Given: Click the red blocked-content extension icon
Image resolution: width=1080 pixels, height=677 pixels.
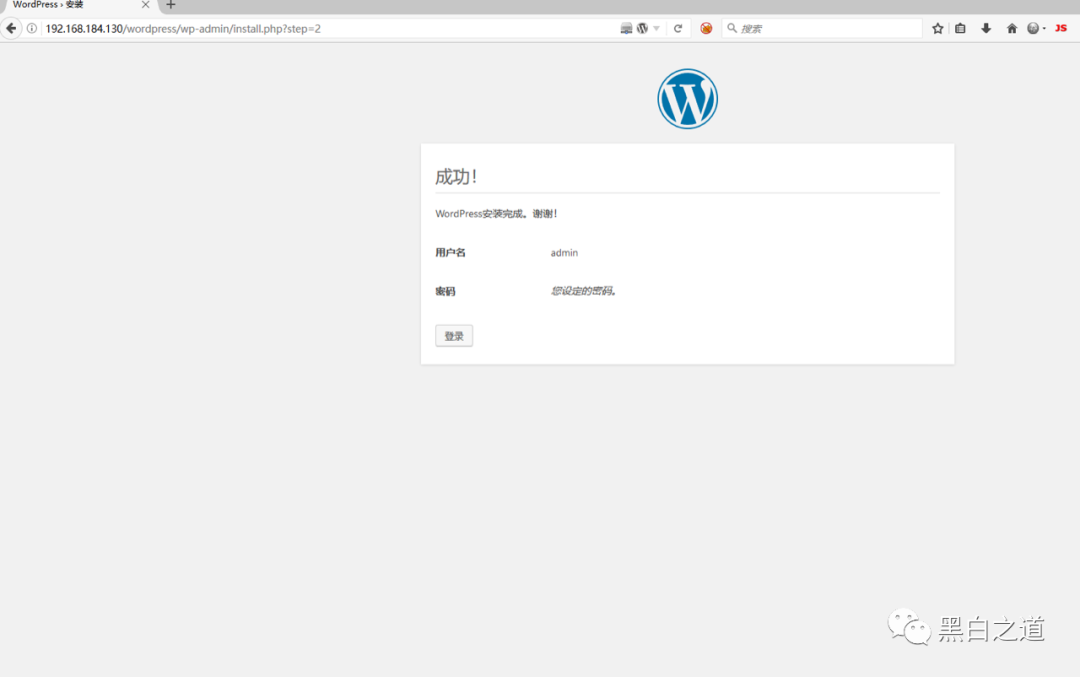Looking at the screenshot, I should (x=706, y=28).
